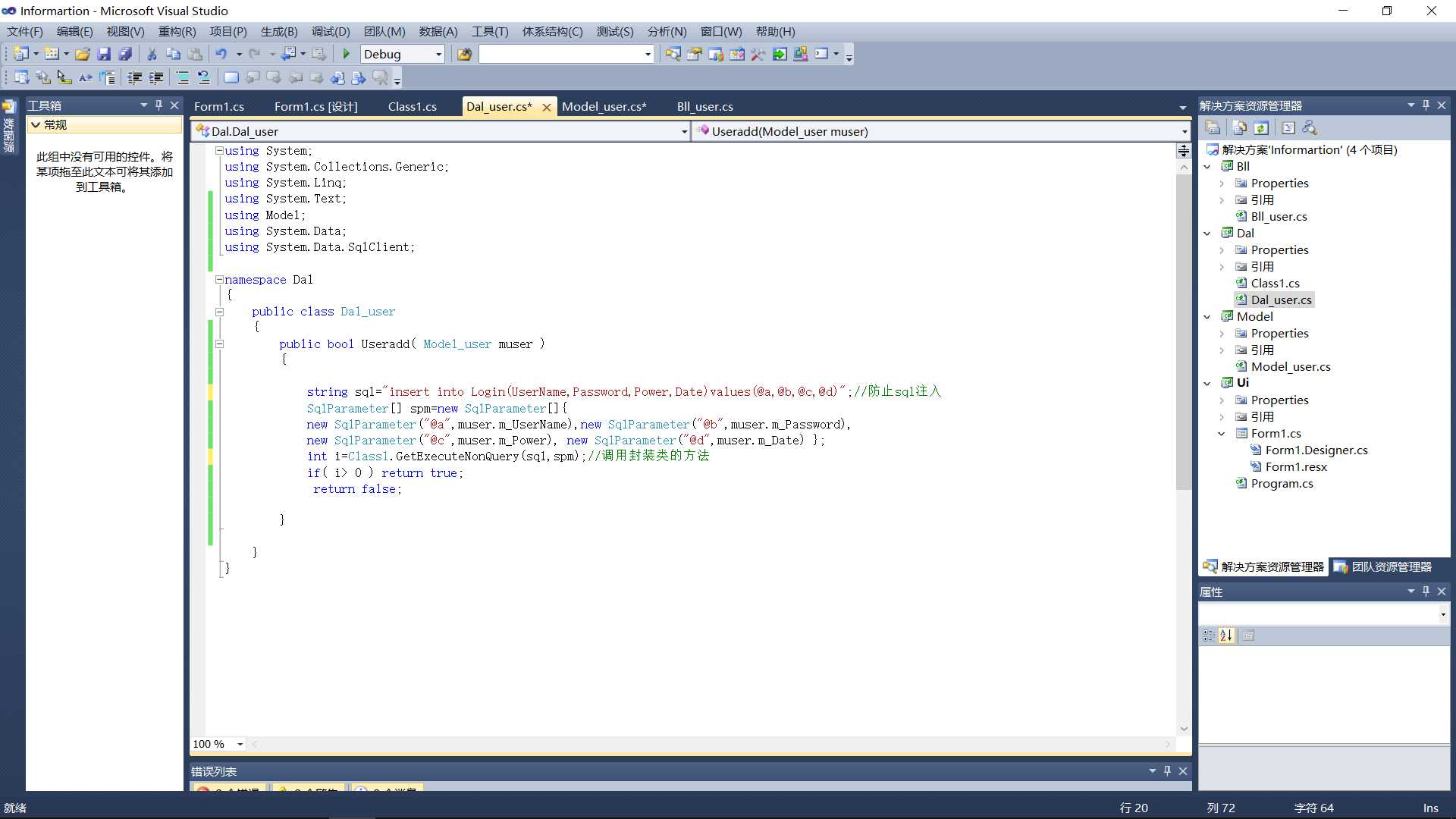Switch to the Form1.cs [设计] tab

coord(316,107)
